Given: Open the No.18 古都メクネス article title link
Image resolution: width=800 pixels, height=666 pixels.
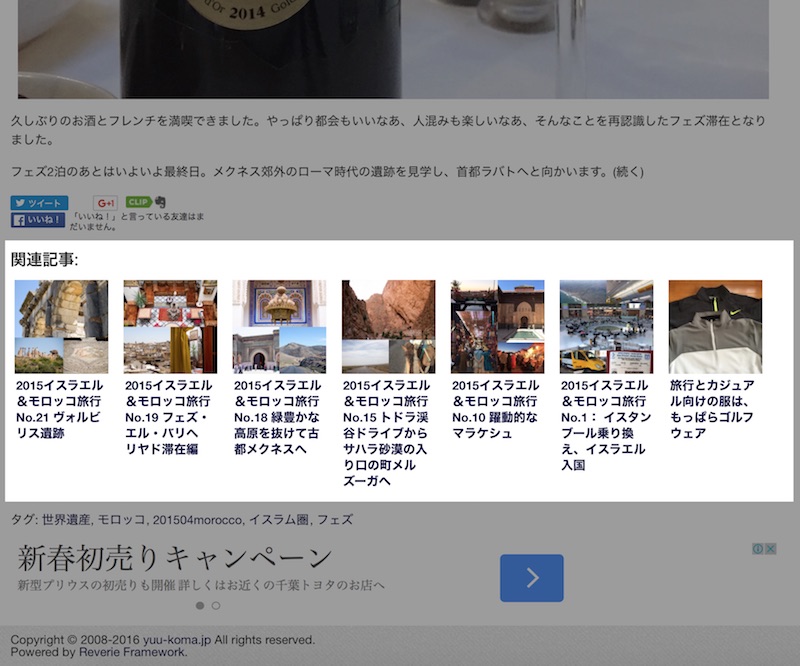Looking at the screenshot, I should 278,417.
